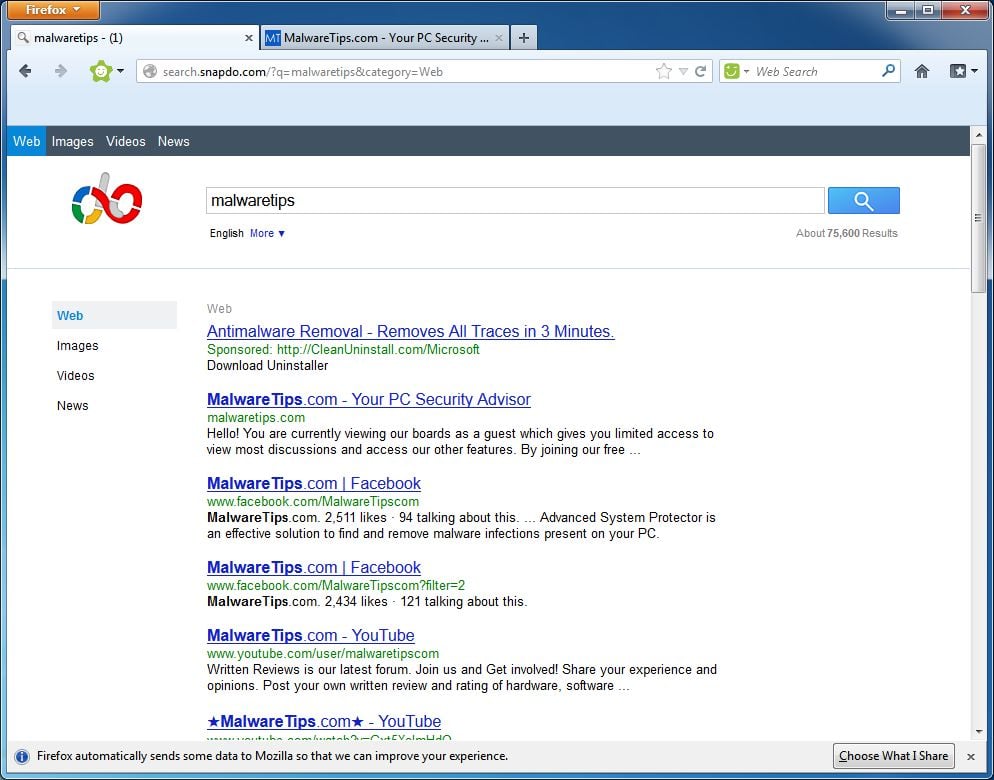This screenshot has height=780, width=994.
Task: Click the green Snap.do toolbar icon
Action: click(x=101, y=71)
